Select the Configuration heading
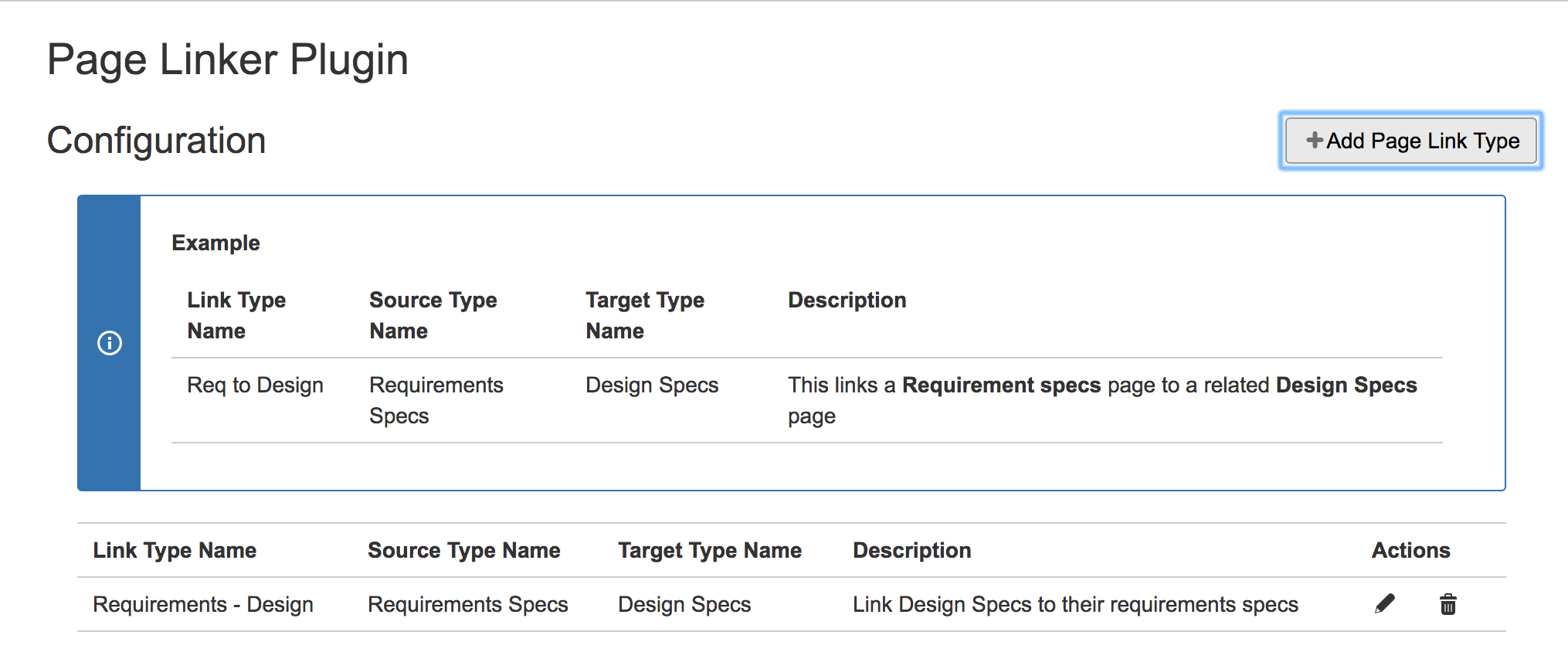The height and width of the screenshot is (669, 1568). 156,141
